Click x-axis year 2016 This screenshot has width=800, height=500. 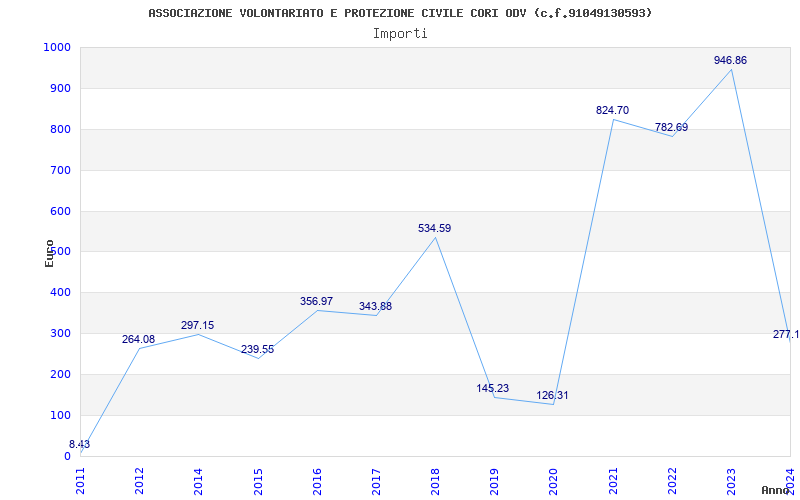click(317, 481)
